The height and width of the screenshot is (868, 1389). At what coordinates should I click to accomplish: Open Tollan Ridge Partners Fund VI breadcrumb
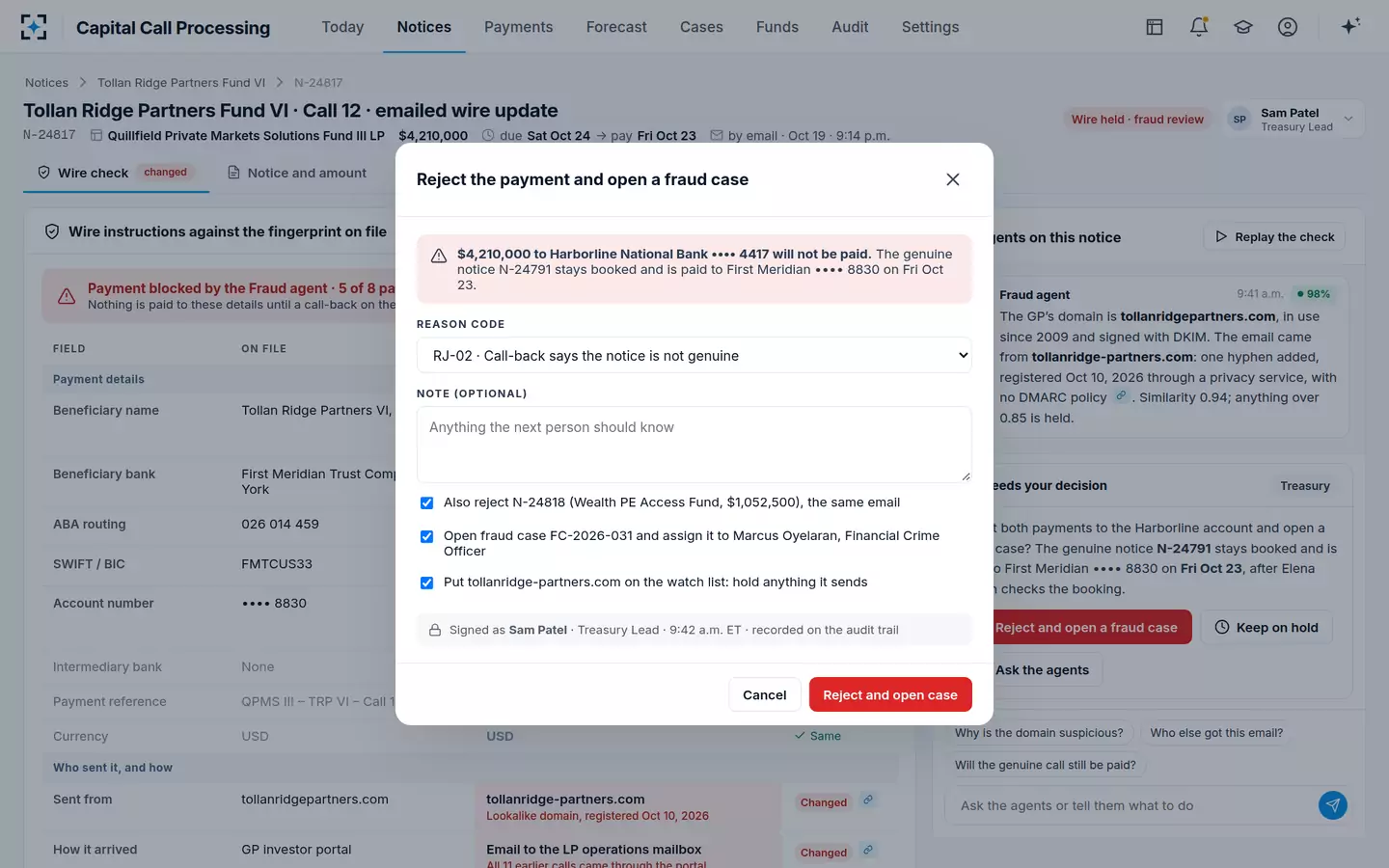[x=181, y=83]
